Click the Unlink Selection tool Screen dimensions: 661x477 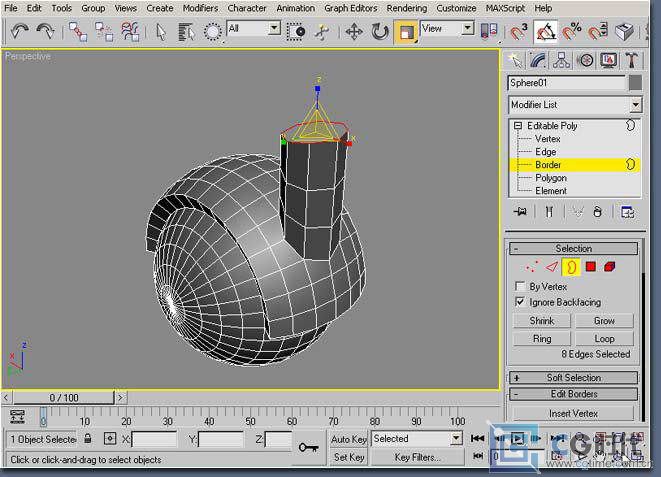tap(104, 32)
